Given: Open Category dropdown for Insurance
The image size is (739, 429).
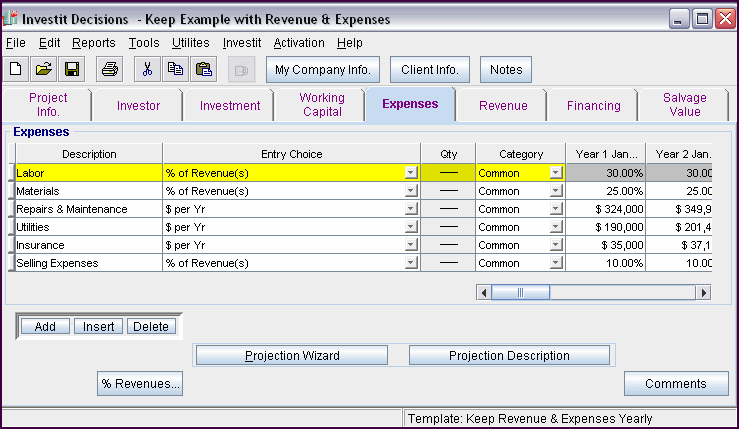Looking at the screenshot, I should pyautogui.click(x=556, y=245).
